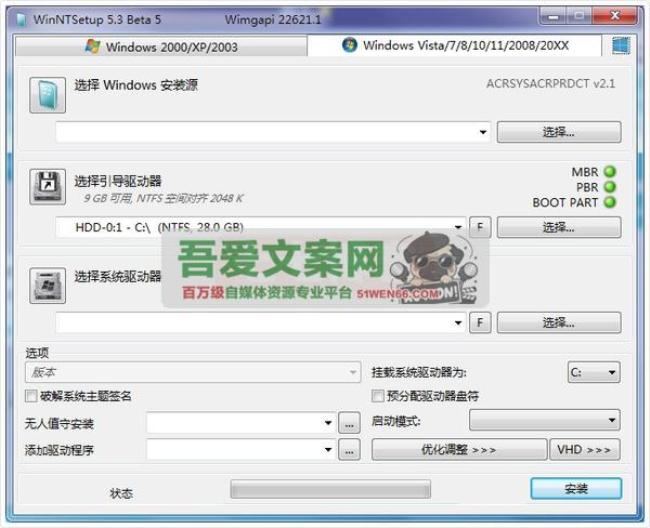The image size is (650, 528).
Task: Click the 选择 Windows 安装源 heading
Action: pos(136,85)
